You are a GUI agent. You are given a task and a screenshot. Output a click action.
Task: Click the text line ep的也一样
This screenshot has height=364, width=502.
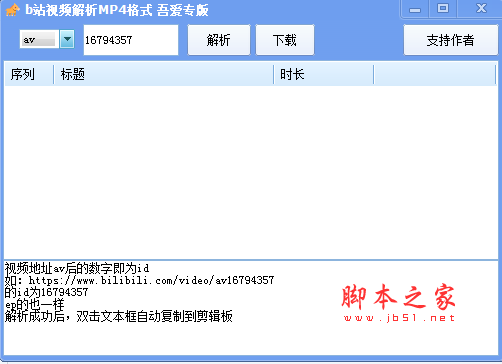point(35,304)
